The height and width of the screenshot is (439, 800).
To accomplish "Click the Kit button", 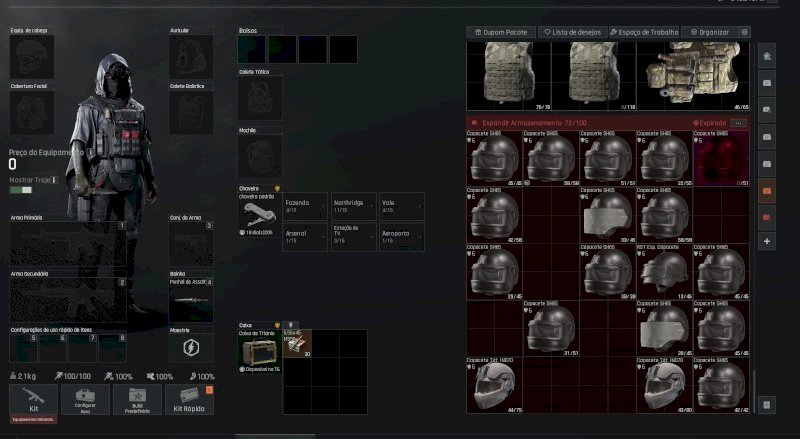I will (34, 400).
